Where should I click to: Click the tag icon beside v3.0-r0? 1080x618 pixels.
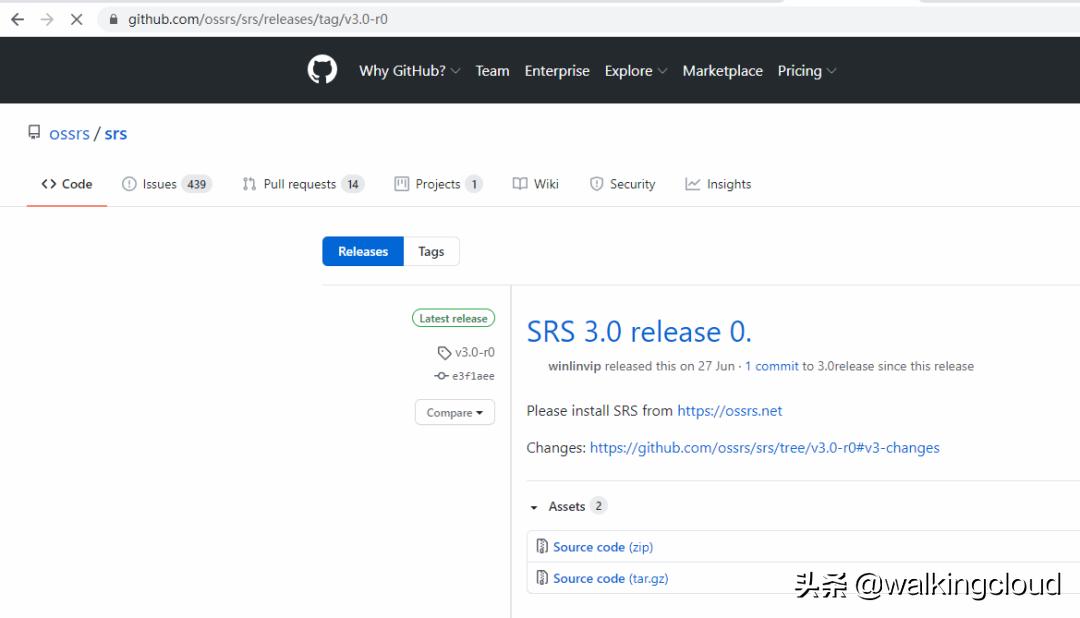443,352
